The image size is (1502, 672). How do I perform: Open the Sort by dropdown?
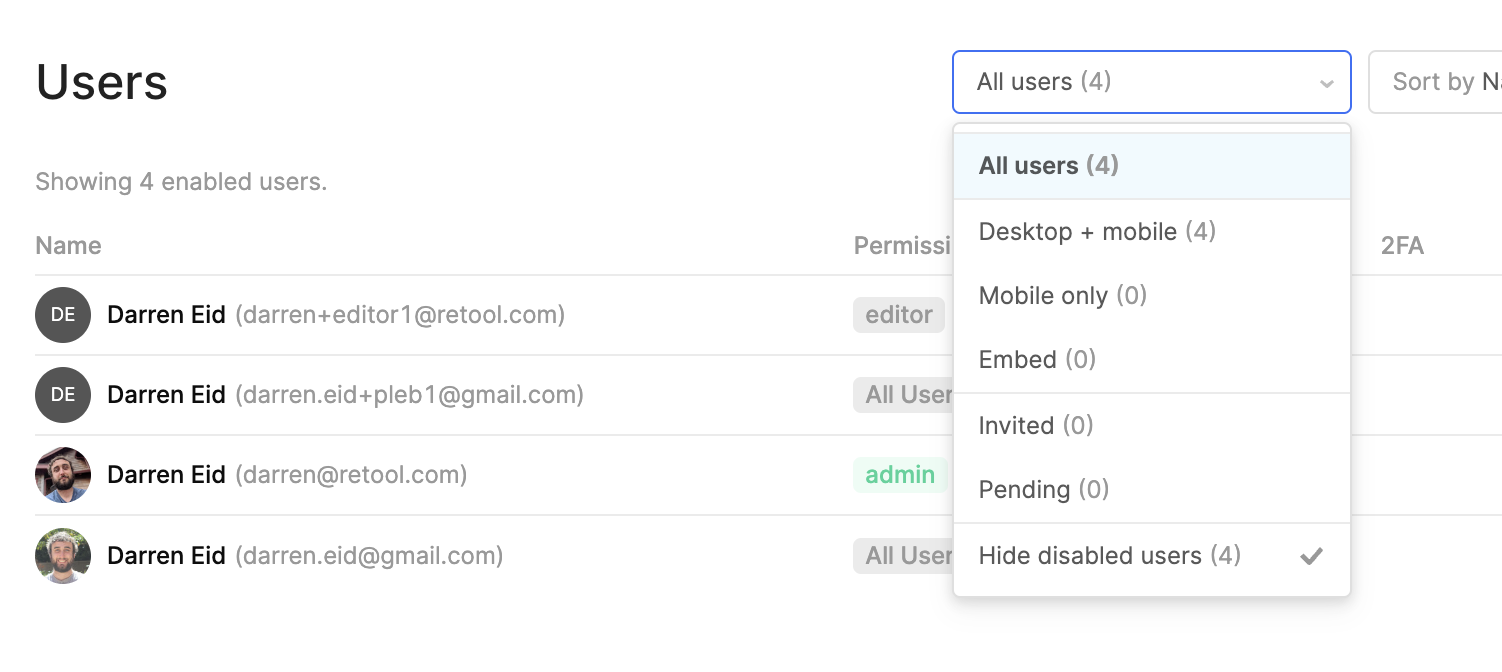1435,82
